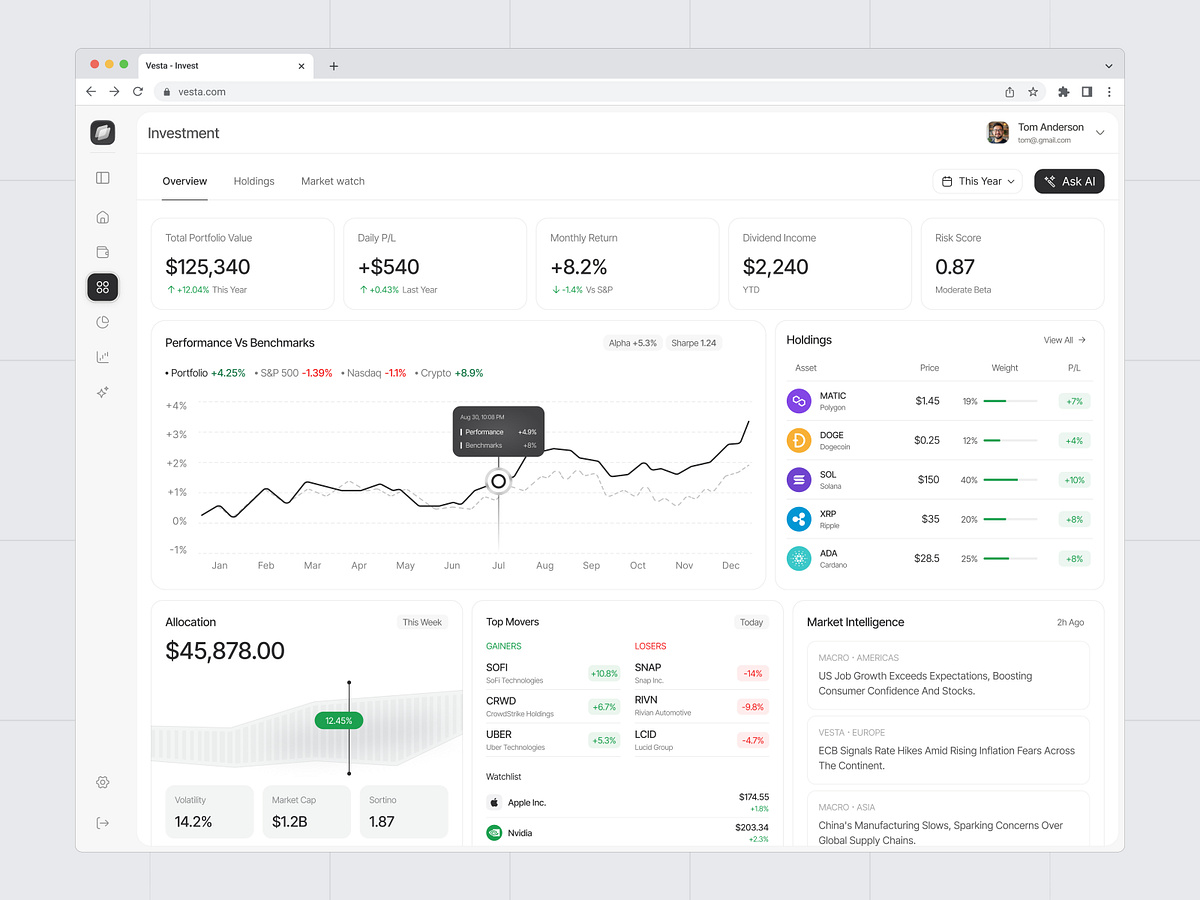Switch to the Market watch tab
Screen dimensions: 1200x900
333,181
